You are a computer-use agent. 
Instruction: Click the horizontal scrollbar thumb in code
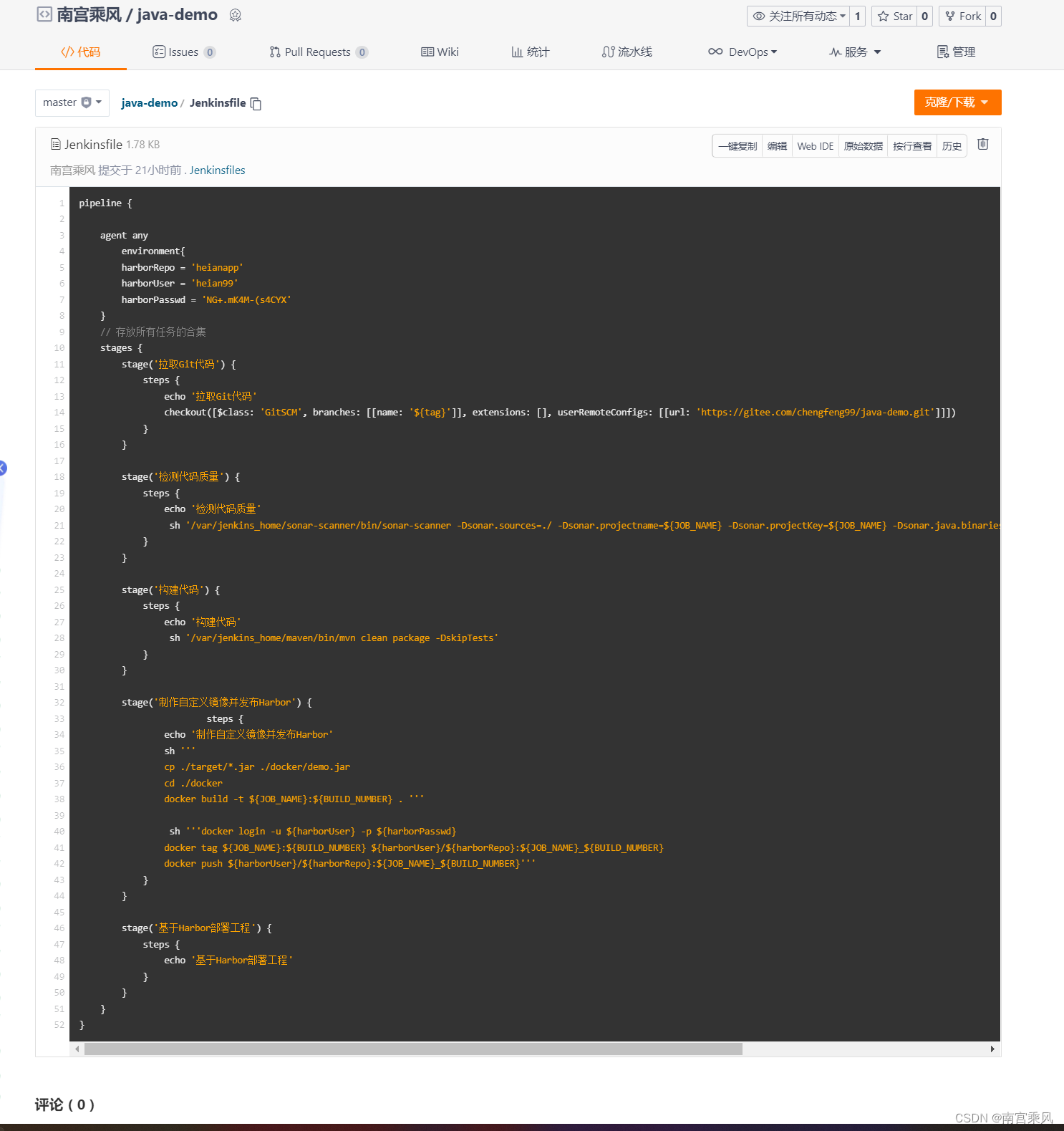413,1049
